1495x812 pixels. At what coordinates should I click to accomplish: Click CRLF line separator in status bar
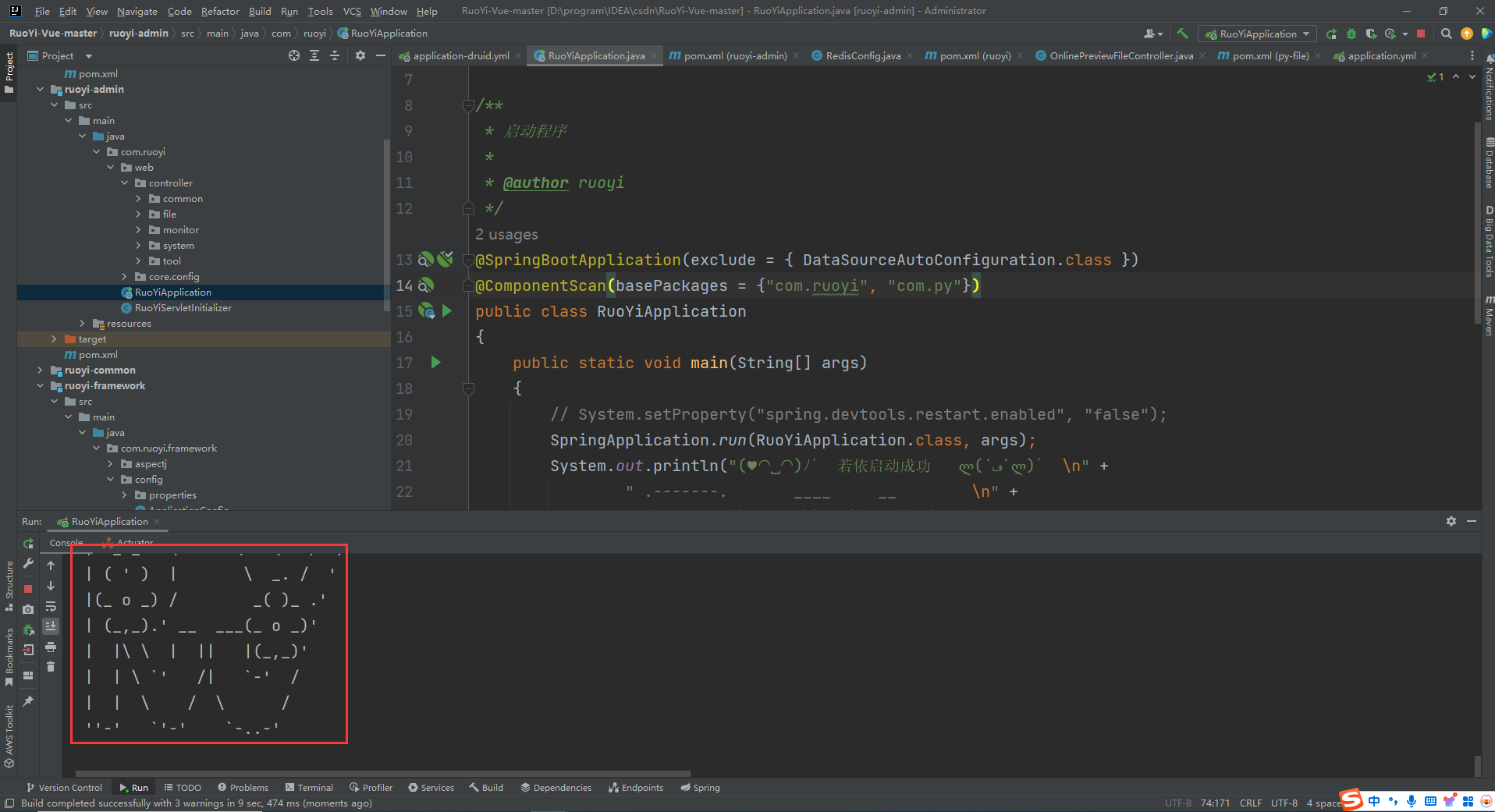coord(1251,803)
